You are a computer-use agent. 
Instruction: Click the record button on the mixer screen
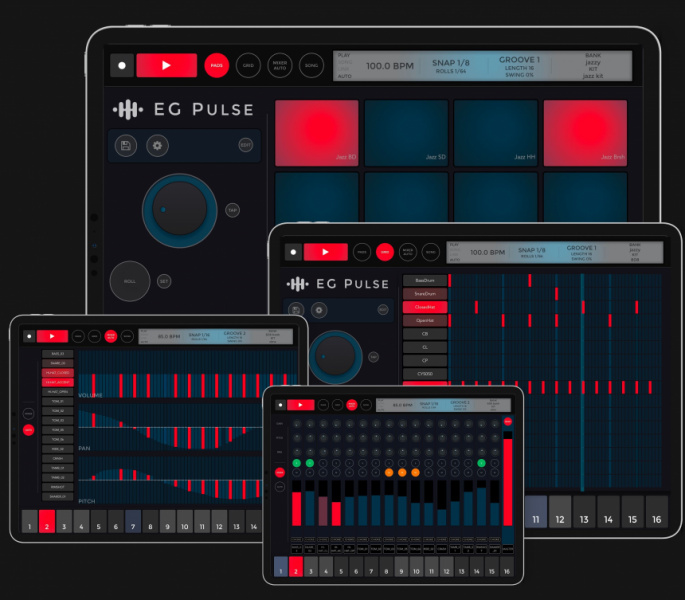click(280, 405)
